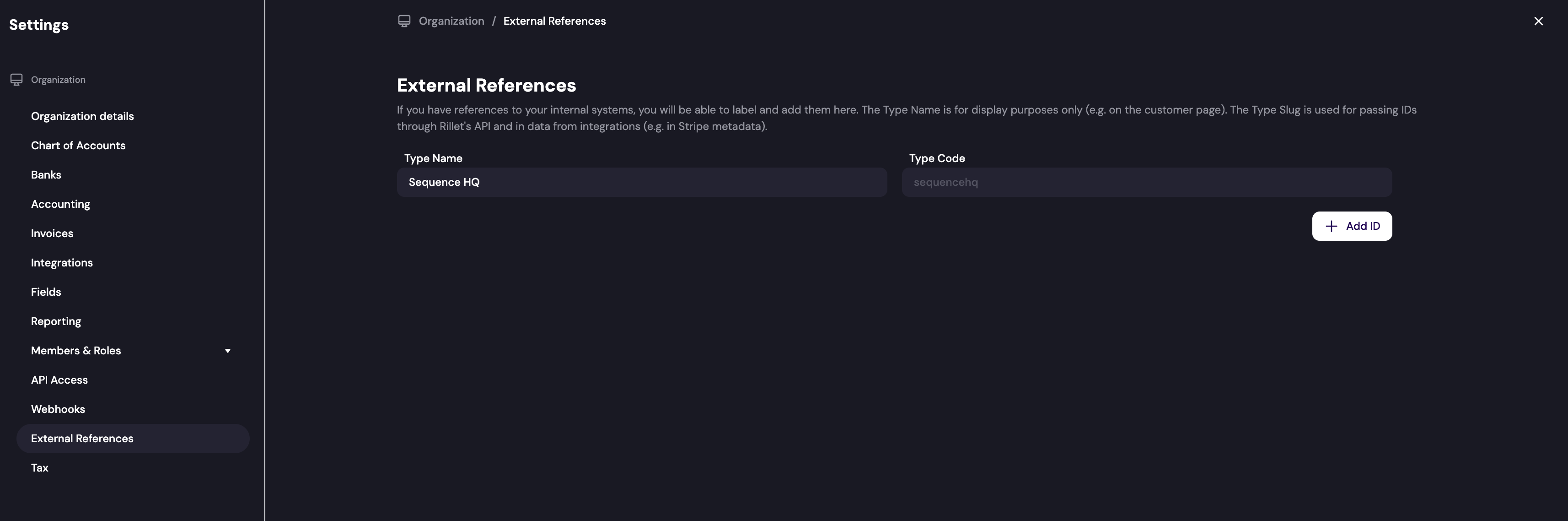Click the plus icon on Add ID button
The image size is (1568, 521).
tap(1331, 225)
